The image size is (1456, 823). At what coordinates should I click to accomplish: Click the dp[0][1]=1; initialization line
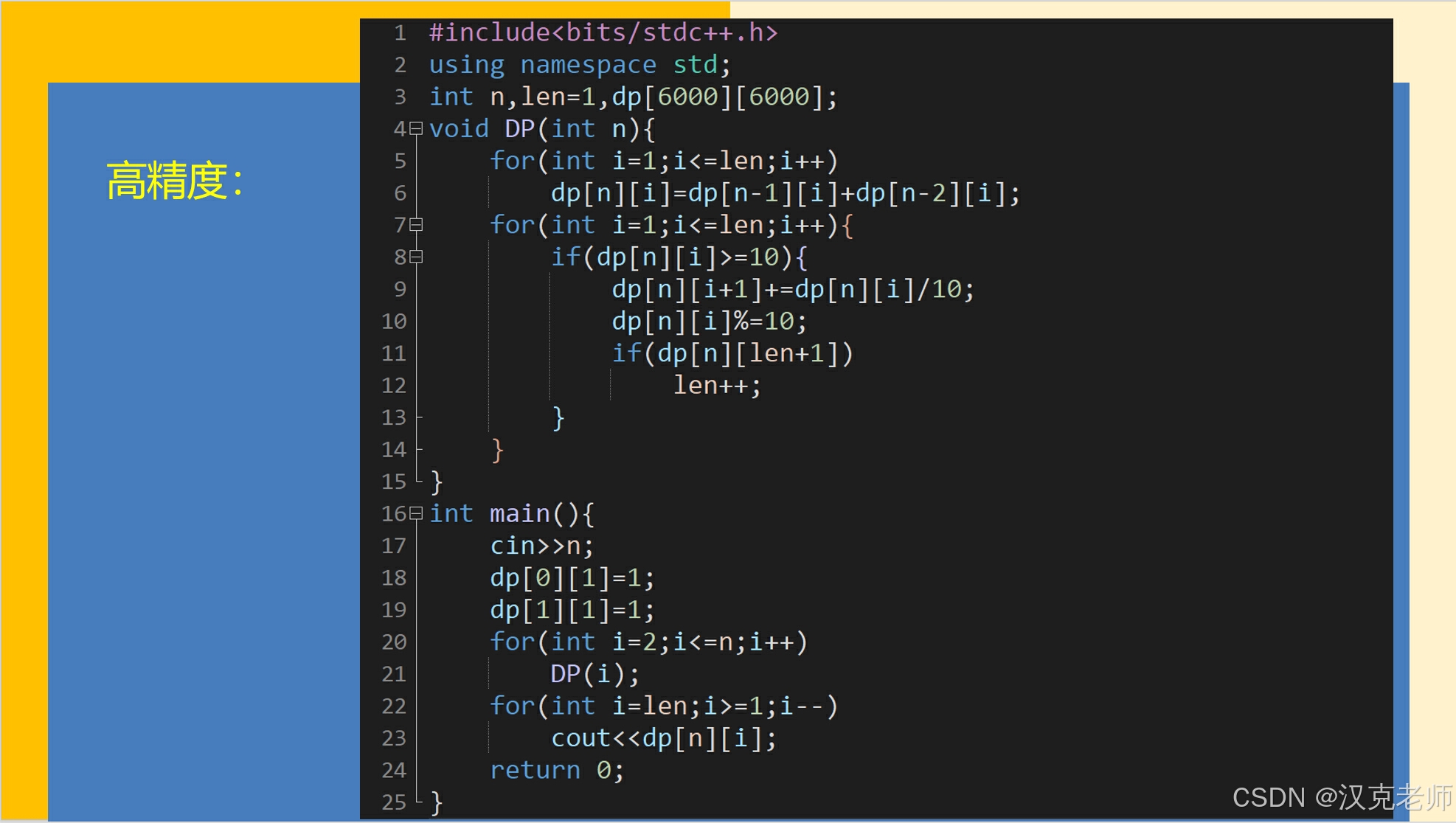[572, 578]
